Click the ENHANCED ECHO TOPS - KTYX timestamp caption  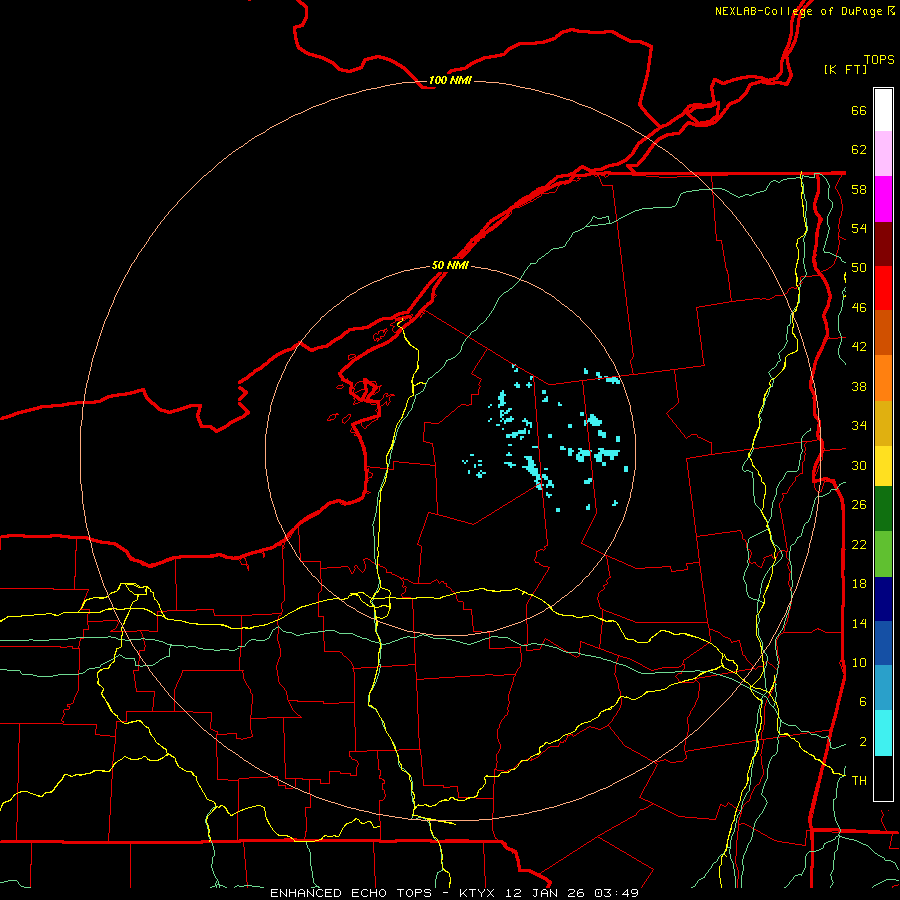click(454, 893)
